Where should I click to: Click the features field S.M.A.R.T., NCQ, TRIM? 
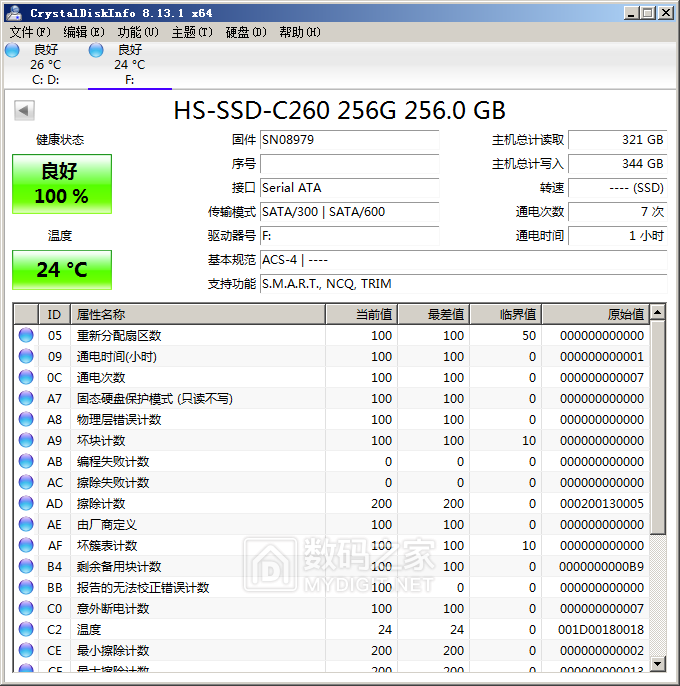(463, 284)
